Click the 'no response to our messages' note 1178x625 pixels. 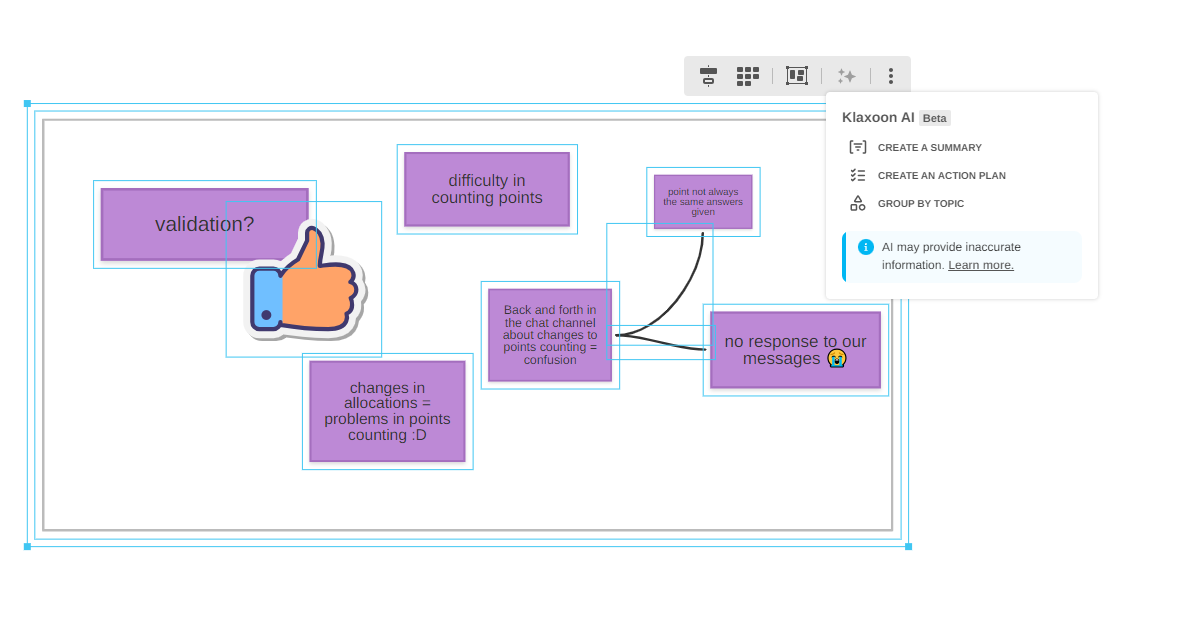pos(795,350)
